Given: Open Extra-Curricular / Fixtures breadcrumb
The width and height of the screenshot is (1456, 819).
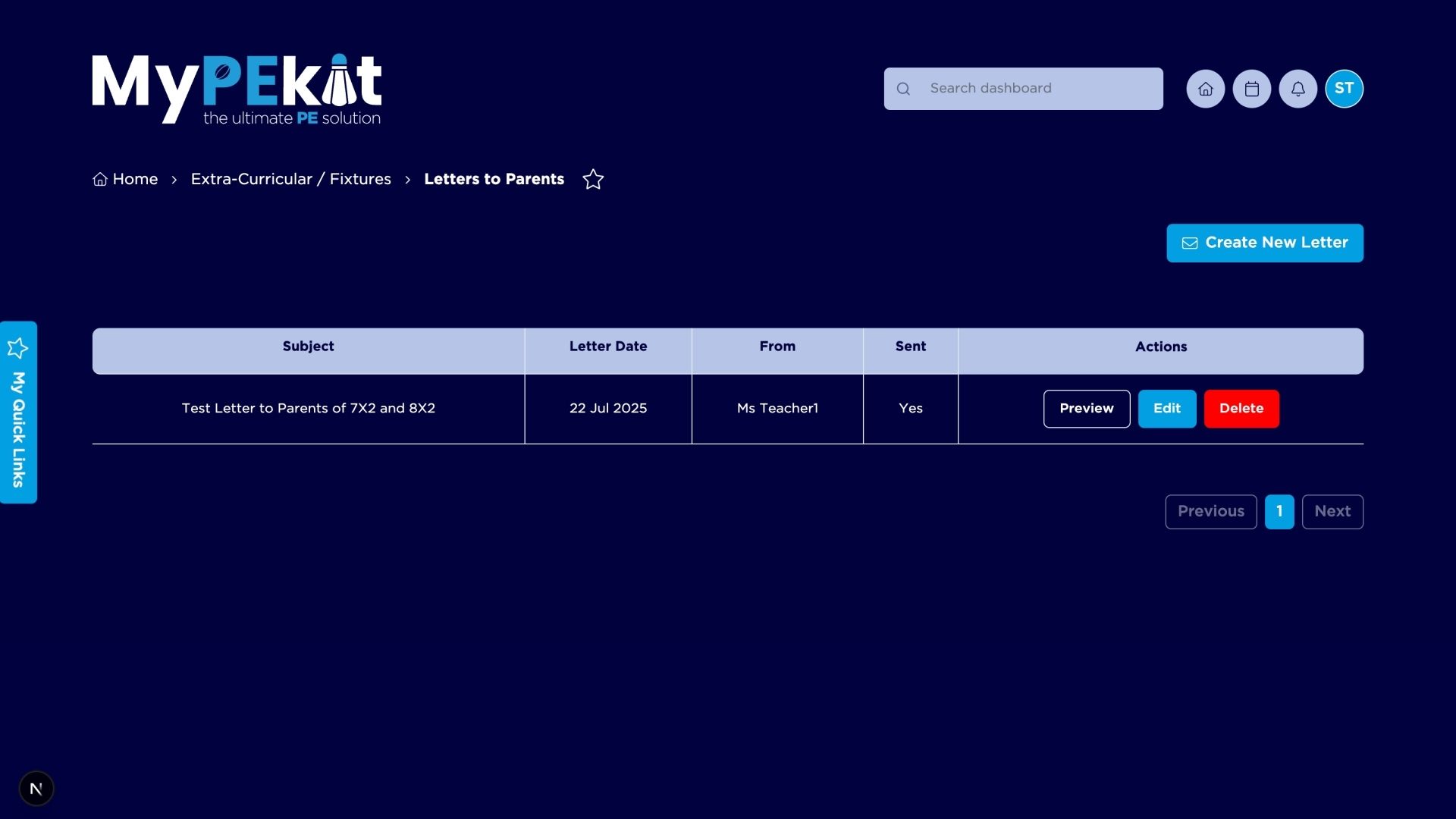Looking at the screenshot, I should pos(290,180).
